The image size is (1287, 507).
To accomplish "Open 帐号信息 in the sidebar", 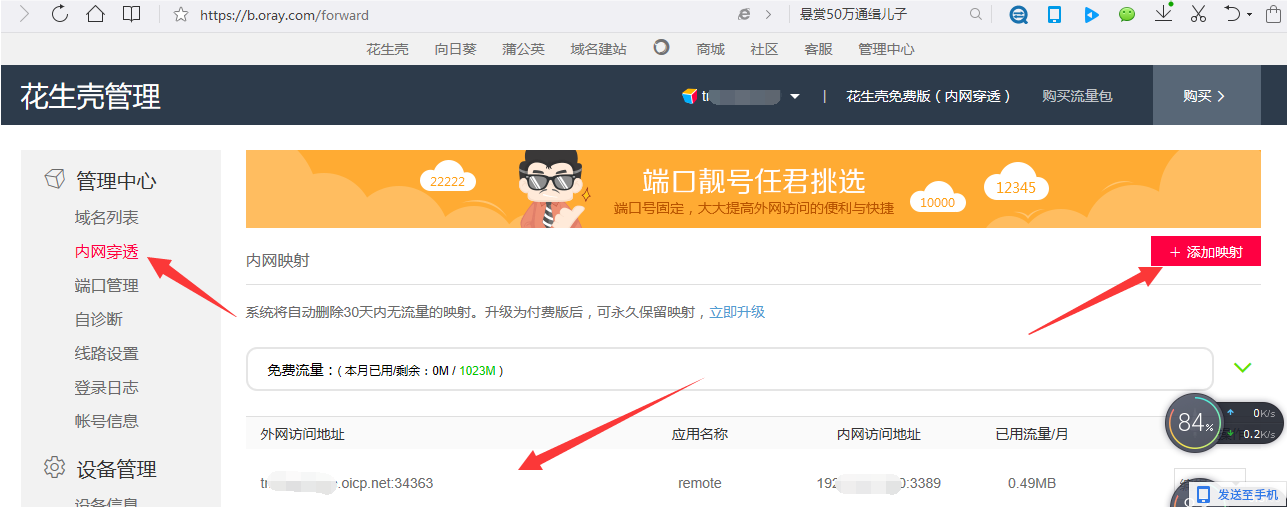I will [107, 421].
